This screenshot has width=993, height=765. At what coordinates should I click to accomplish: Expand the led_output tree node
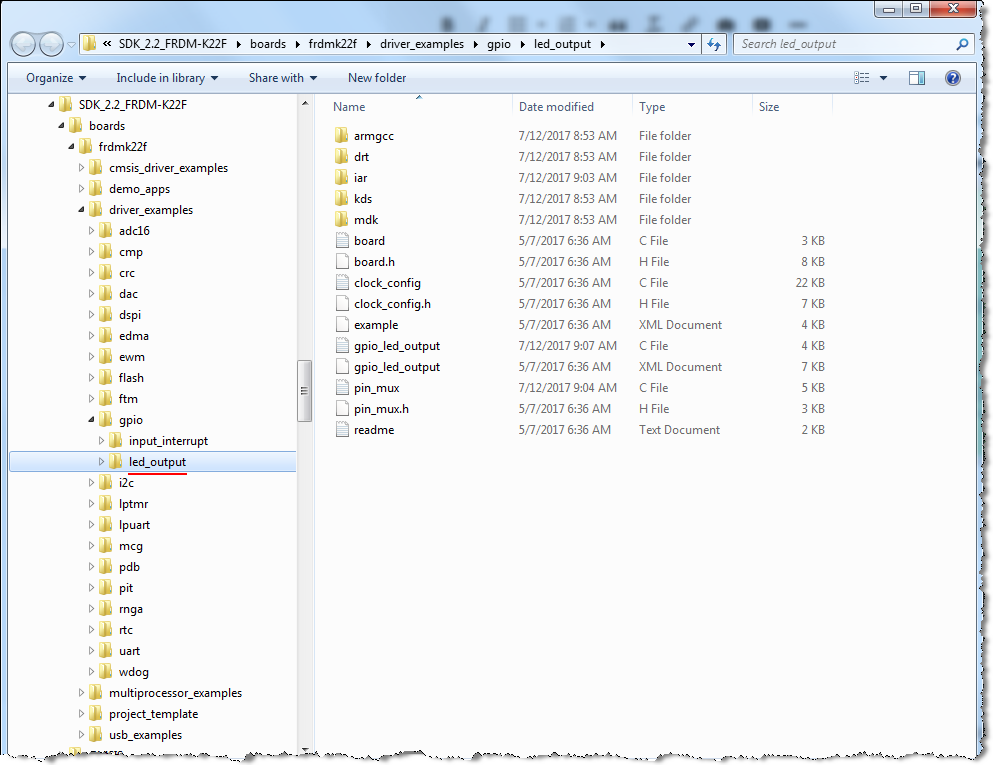101,462
